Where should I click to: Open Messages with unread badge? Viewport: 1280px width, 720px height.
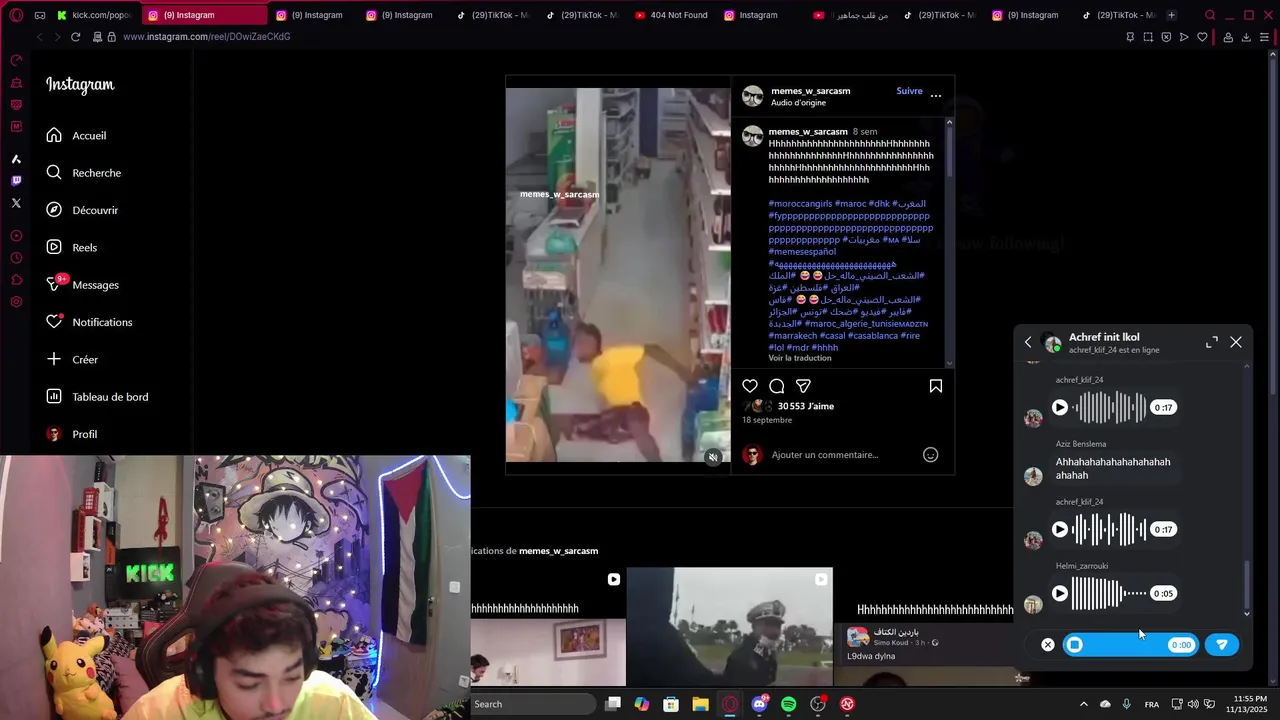click(83, 285)
